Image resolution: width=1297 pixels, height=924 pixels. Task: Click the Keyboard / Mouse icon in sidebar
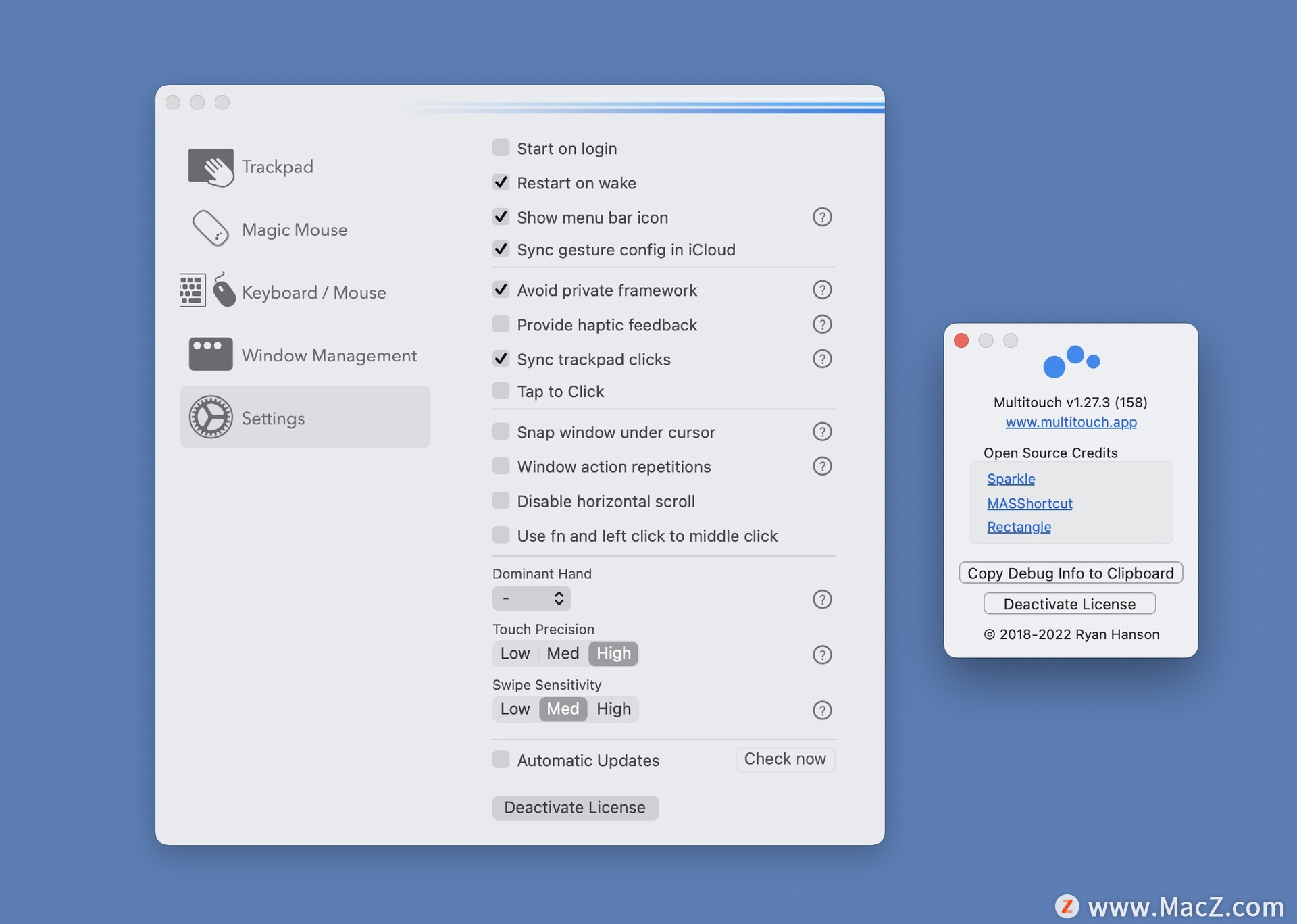point(208,290)
